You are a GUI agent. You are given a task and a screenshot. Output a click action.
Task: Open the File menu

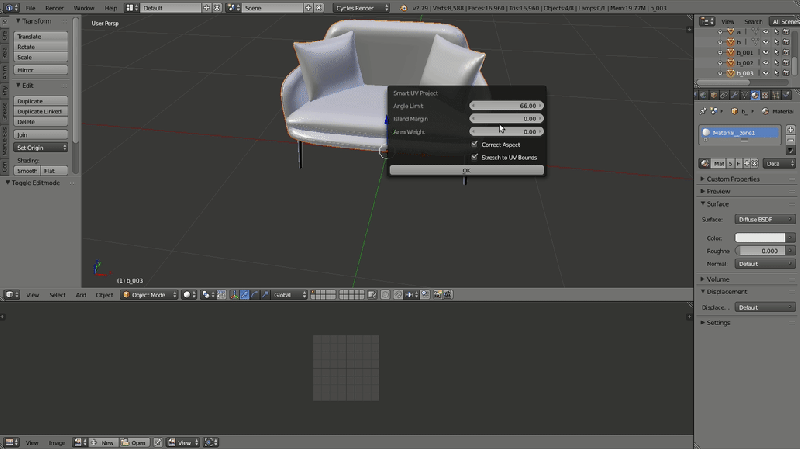(x=31, y=8)
